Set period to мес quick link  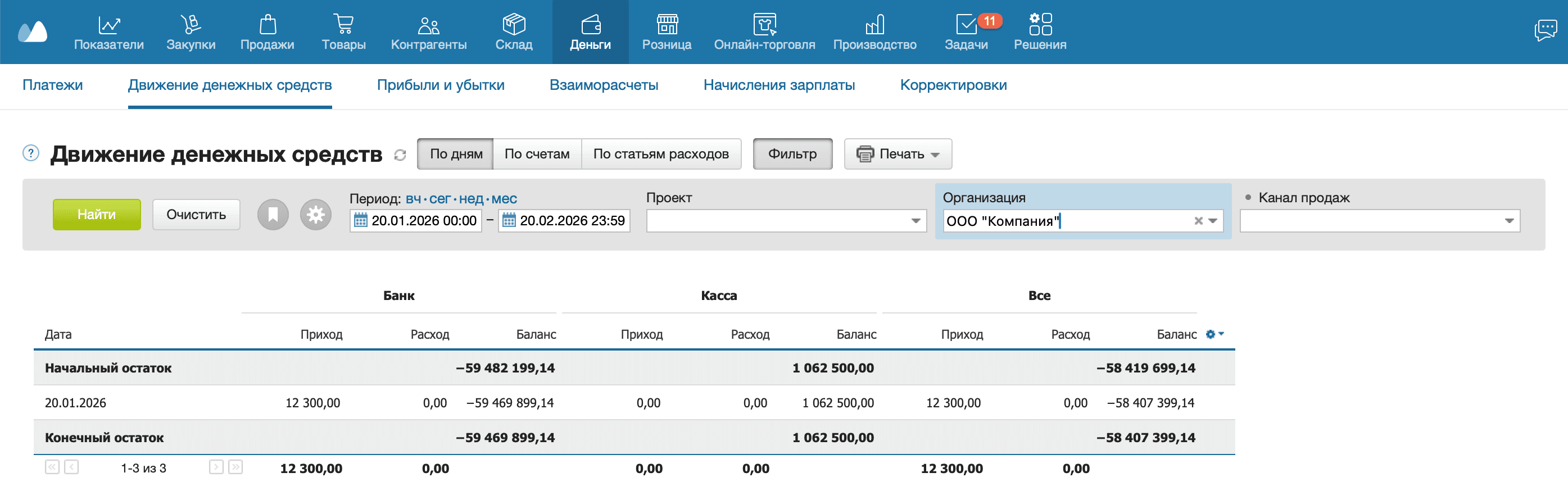[504, 198]
